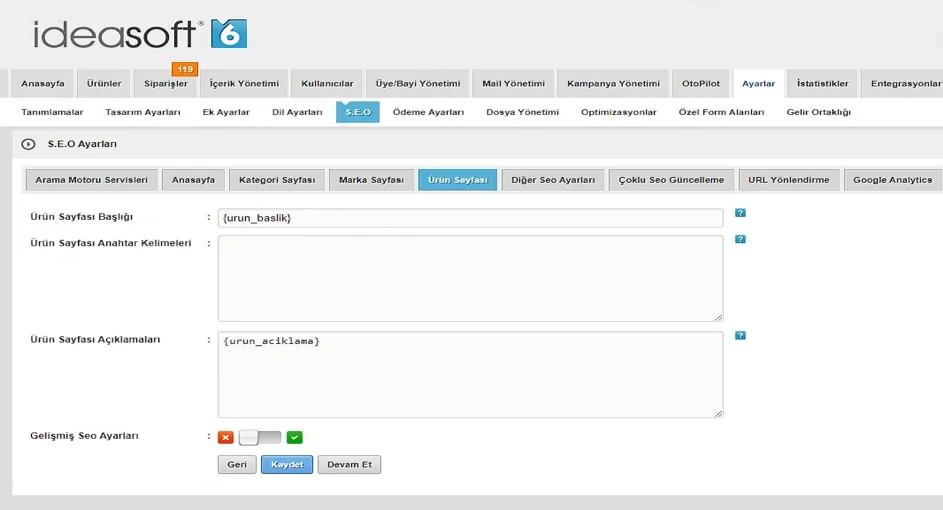This screenshot has height=510, width=943.
Task: Open the Kampanya Yönetimi menu
Action: (x=613, y=84)
